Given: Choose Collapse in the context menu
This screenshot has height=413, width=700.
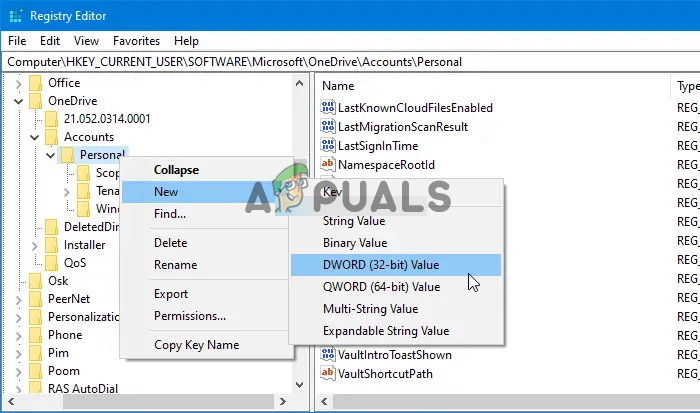Looking at the screenshot, I should coord(207,170).
